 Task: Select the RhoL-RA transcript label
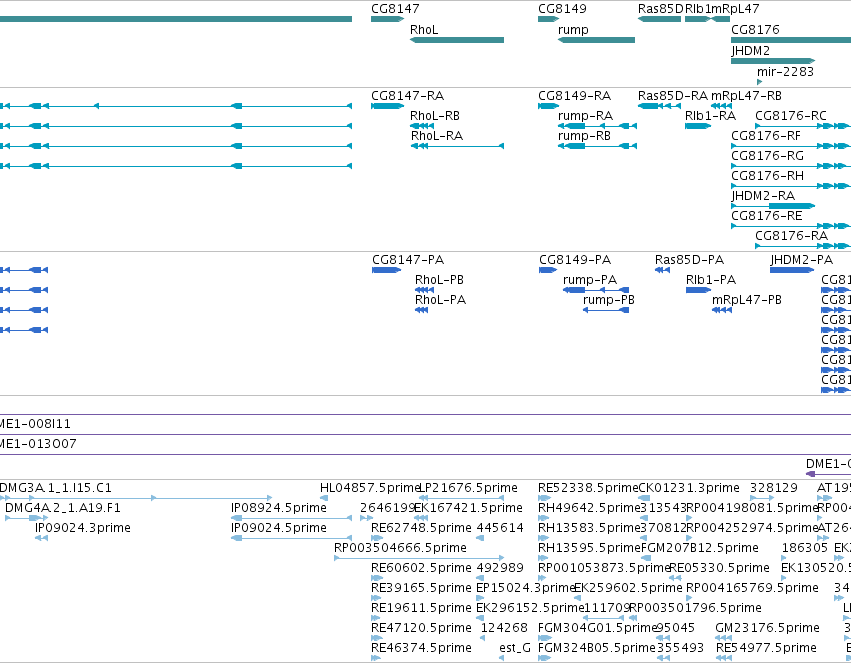click(437, 136)
